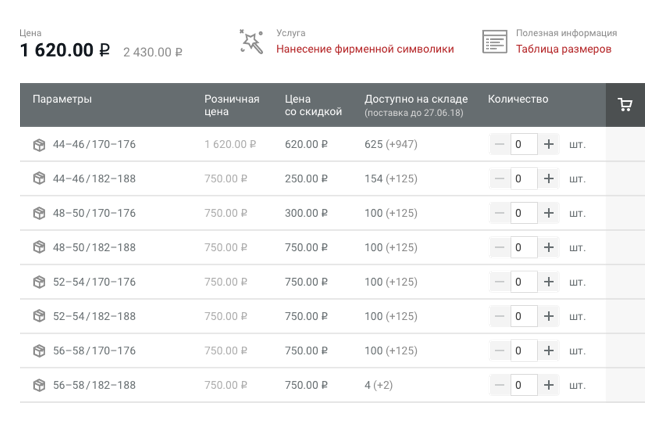This screenshot has width=664, height=432.
Task: Click box icon for 44–46/170–176 row
Action: 39,145
